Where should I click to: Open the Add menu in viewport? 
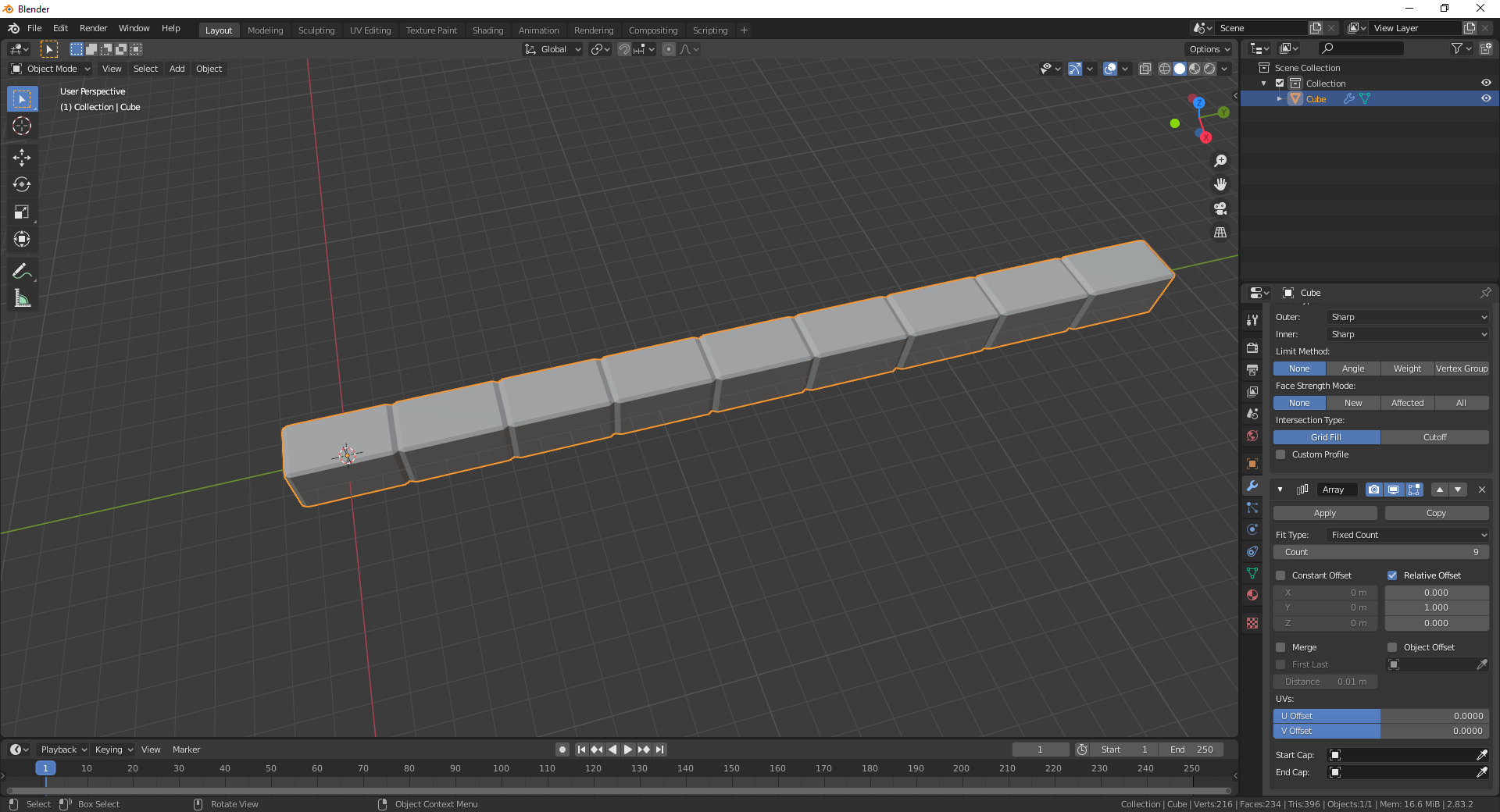177,69
